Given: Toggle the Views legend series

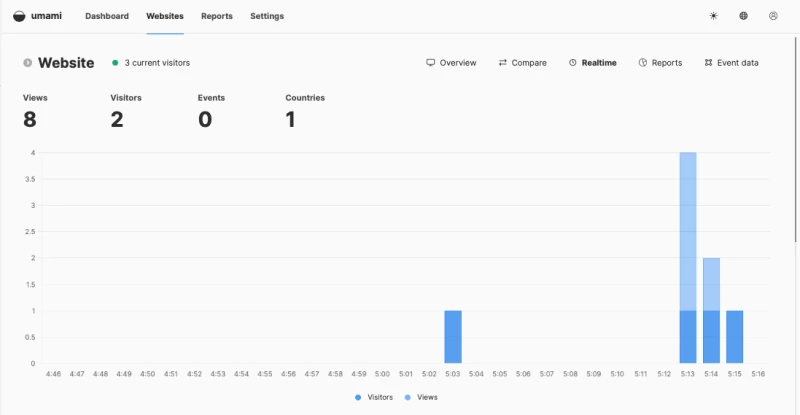Looking at the screenshot, I should click(x=421, y=397).
